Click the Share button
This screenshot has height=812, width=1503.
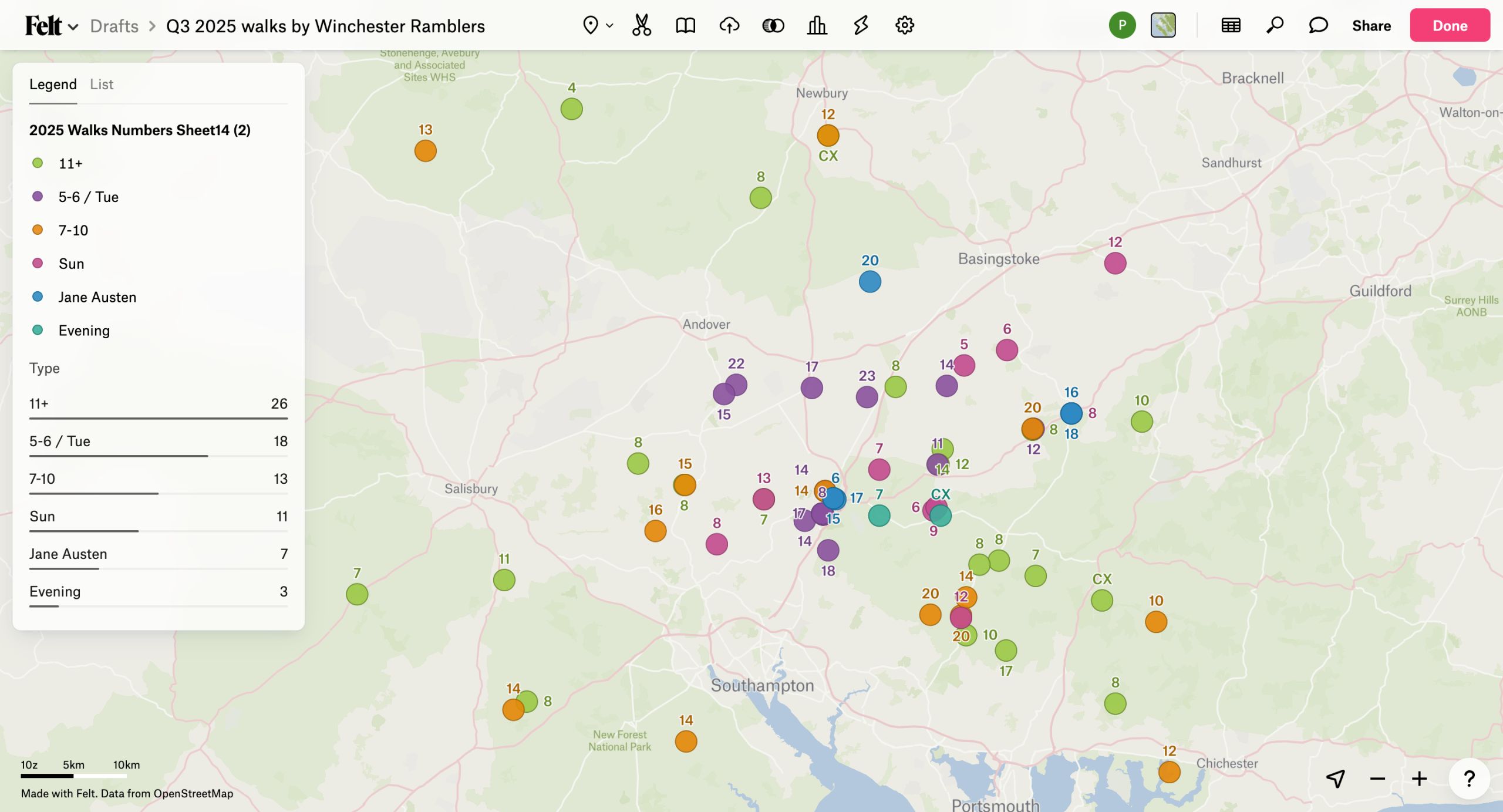(1371, 25)
